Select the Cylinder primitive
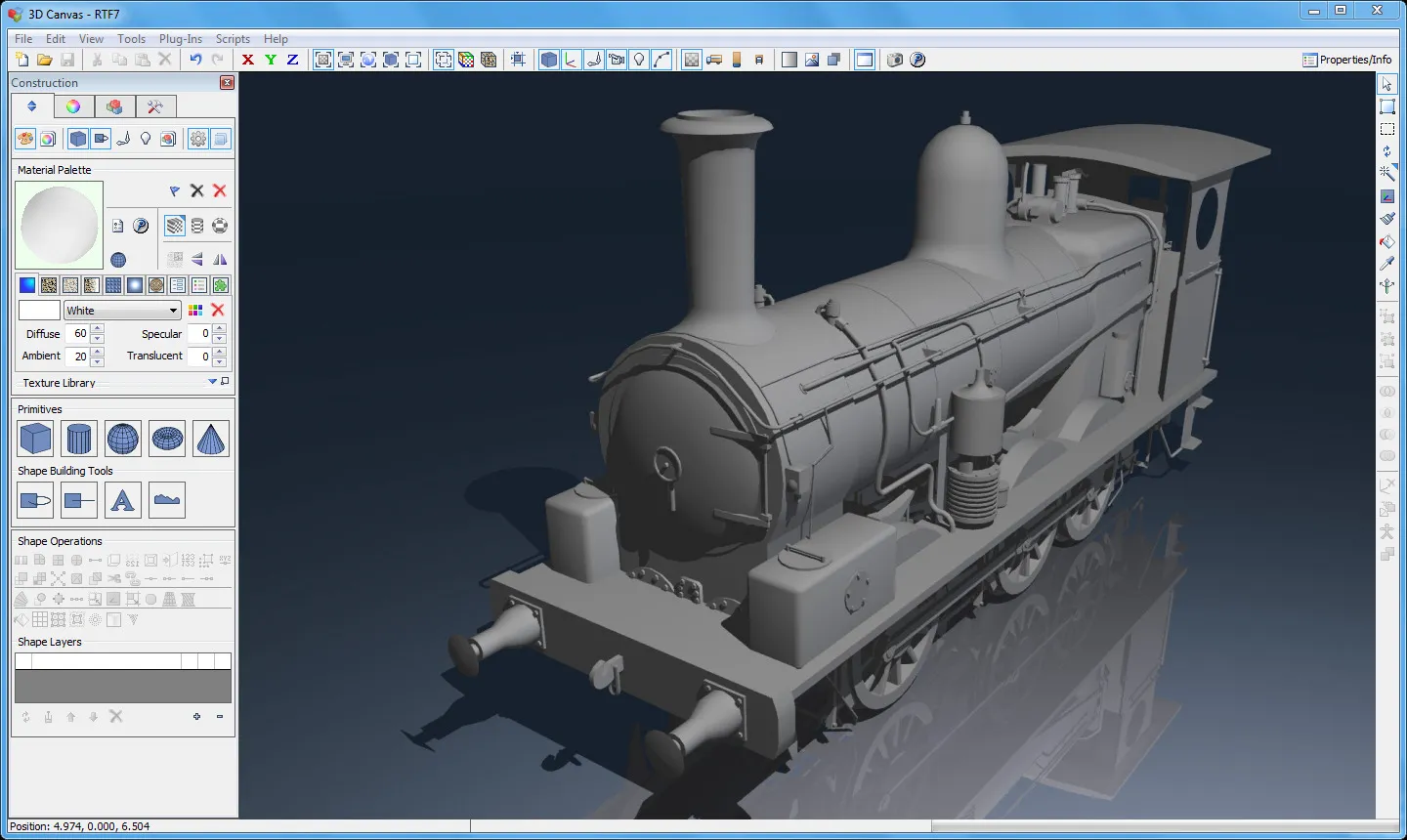The image size is (1407, 840). pos(78,438)
